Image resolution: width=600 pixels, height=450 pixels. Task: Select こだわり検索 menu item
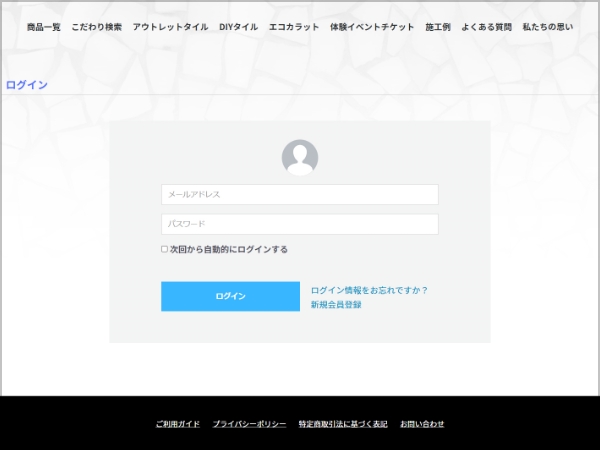tap(97, 27)
